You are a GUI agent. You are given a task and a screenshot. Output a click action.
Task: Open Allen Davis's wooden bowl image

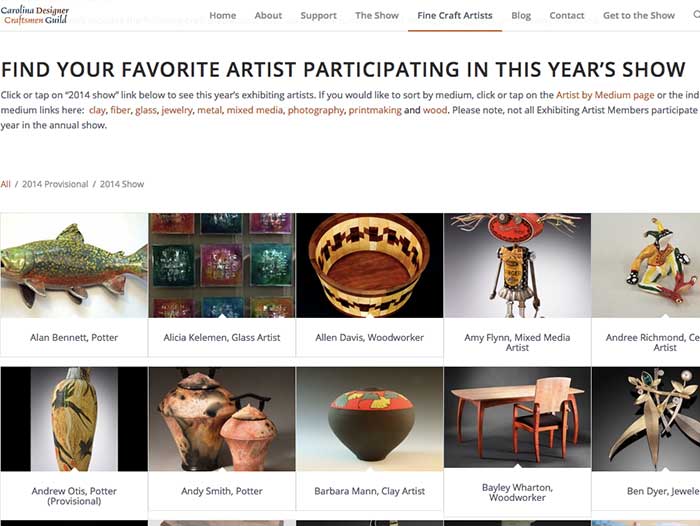click(370, 265)
